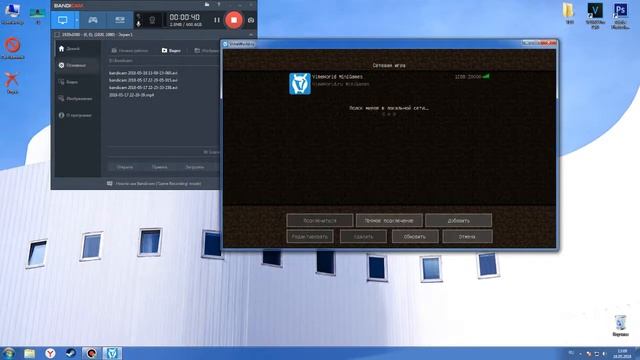Open the Home section in Bandicam sidebar
This screenshot has width=640, height=360.
(x=69, y=49)
